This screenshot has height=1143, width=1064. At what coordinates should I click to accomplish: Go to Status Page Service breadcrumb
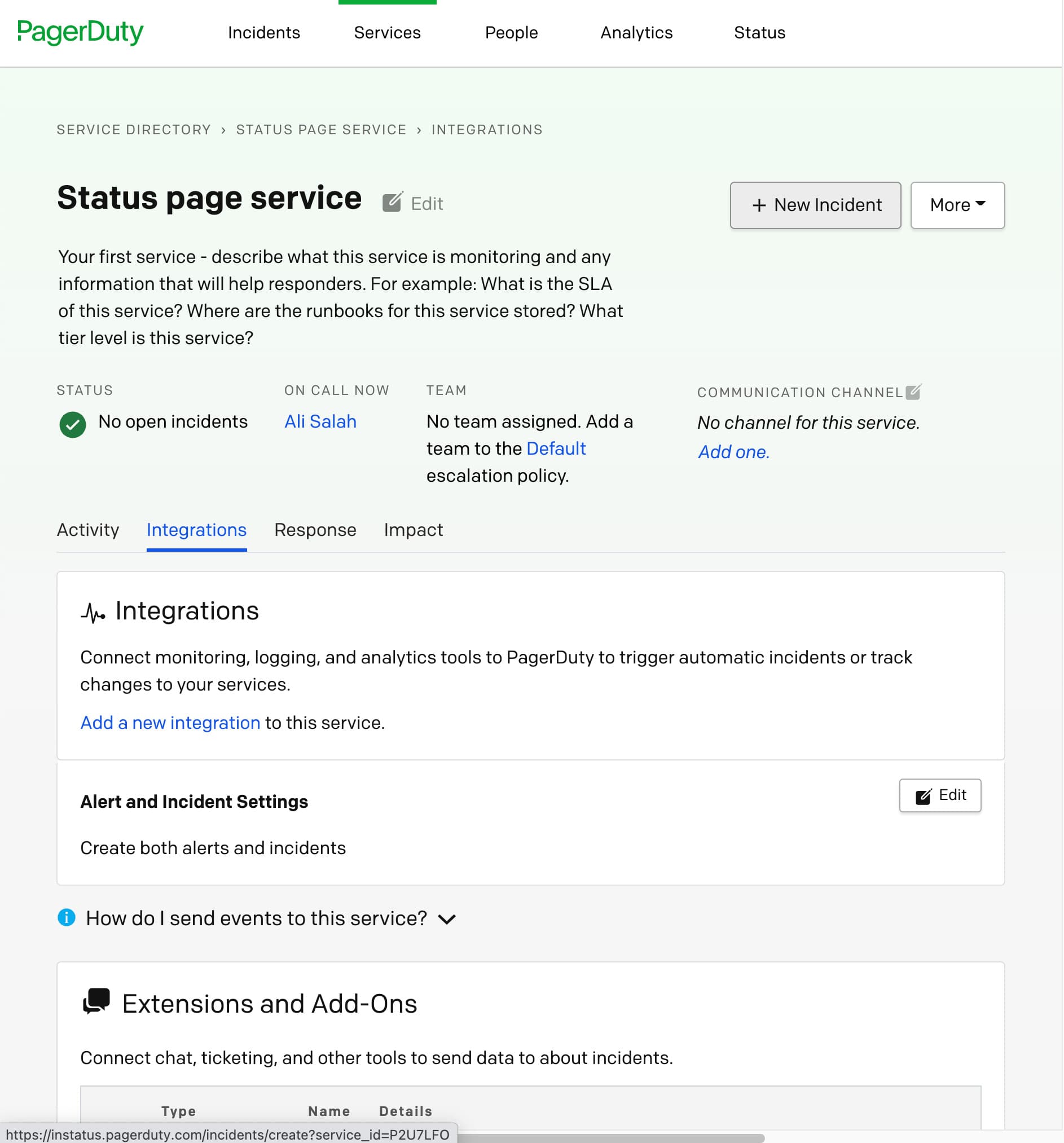click(x=322, y=129)
